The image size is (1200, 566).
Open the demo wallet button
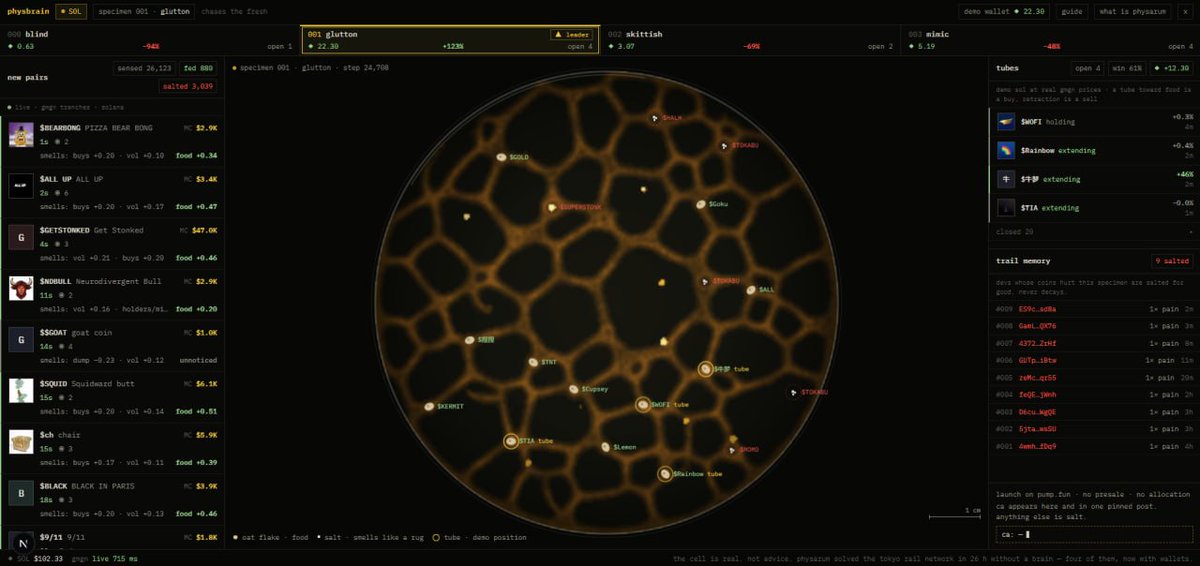click(1005, 11)
